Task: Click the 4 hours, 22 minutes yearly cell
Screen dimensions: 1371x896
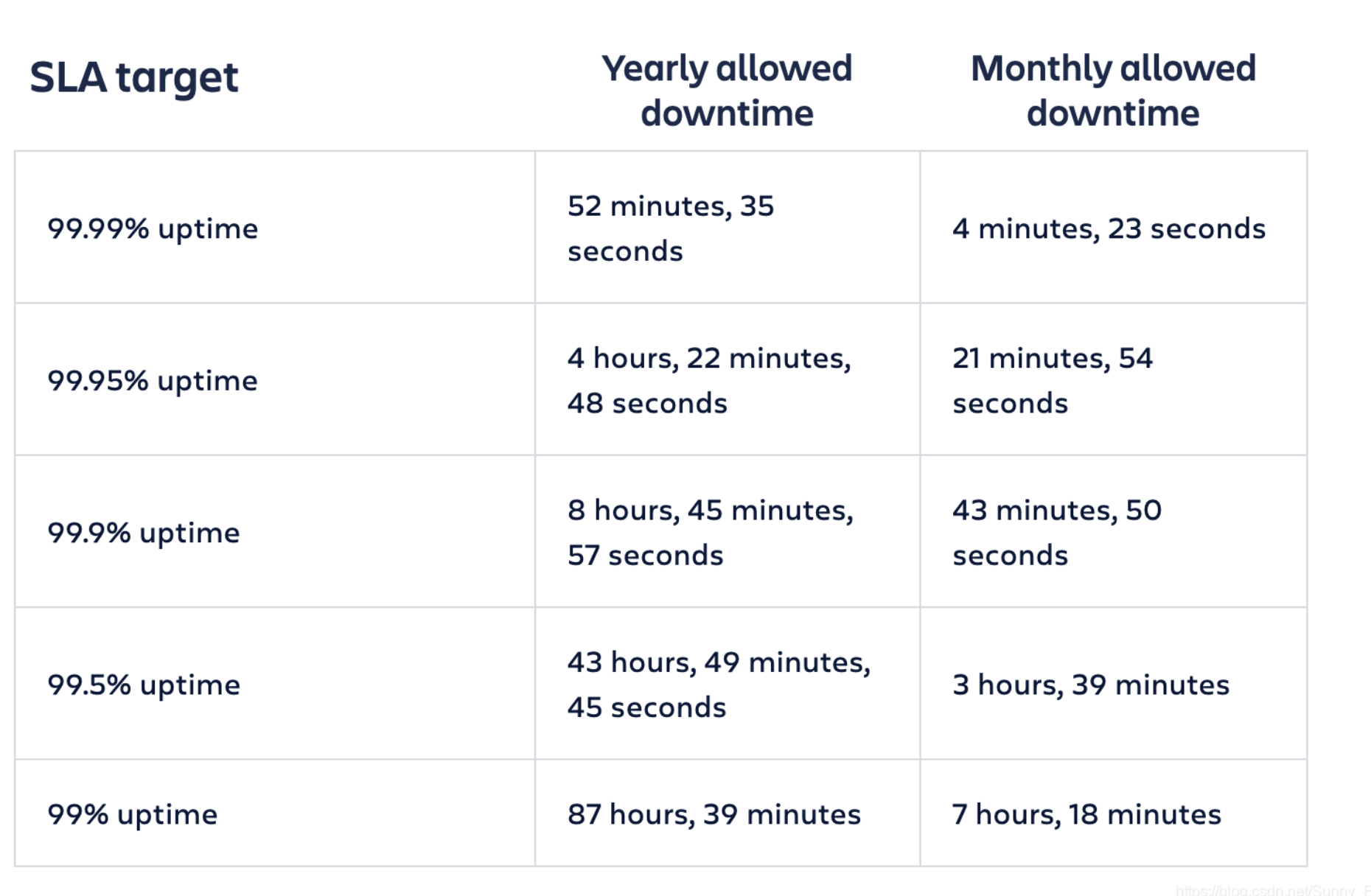Action: coord(728,379)
